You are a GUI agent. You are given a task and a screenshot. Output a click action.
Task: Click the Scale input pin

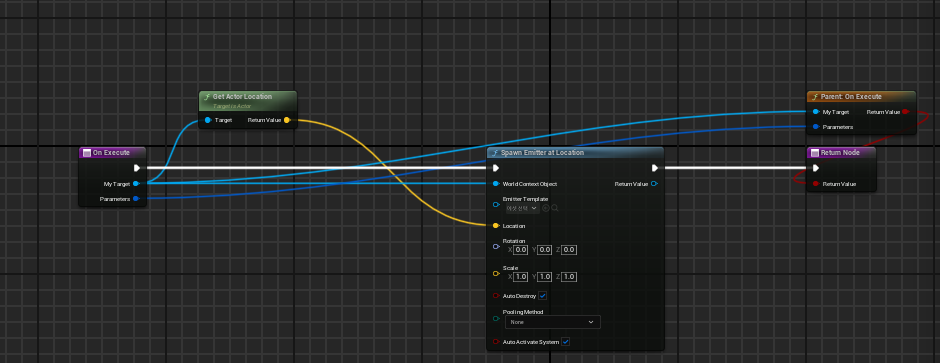point(496,274)
